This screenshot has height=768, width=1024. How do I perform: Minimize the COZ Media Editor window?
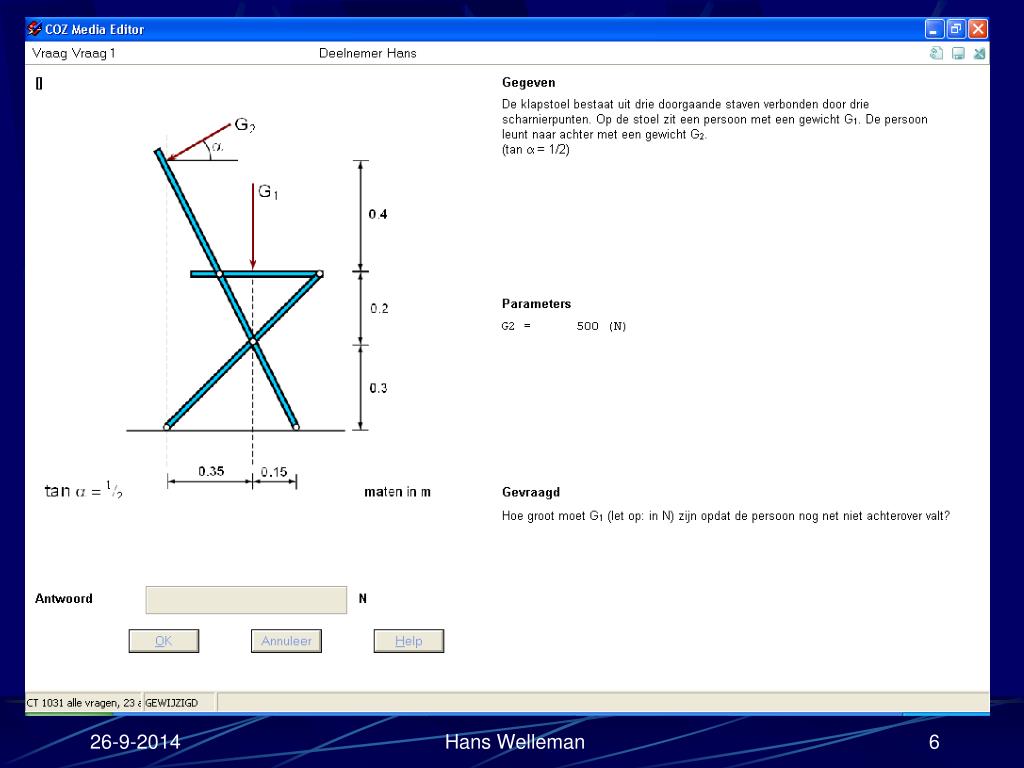tap(935, 29)
